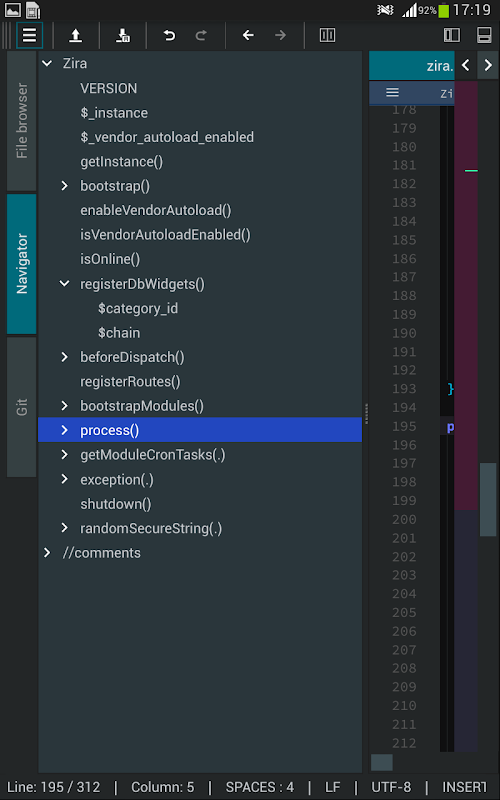
Task: Switch to File browser tab
Action: (x=22, y=120)
